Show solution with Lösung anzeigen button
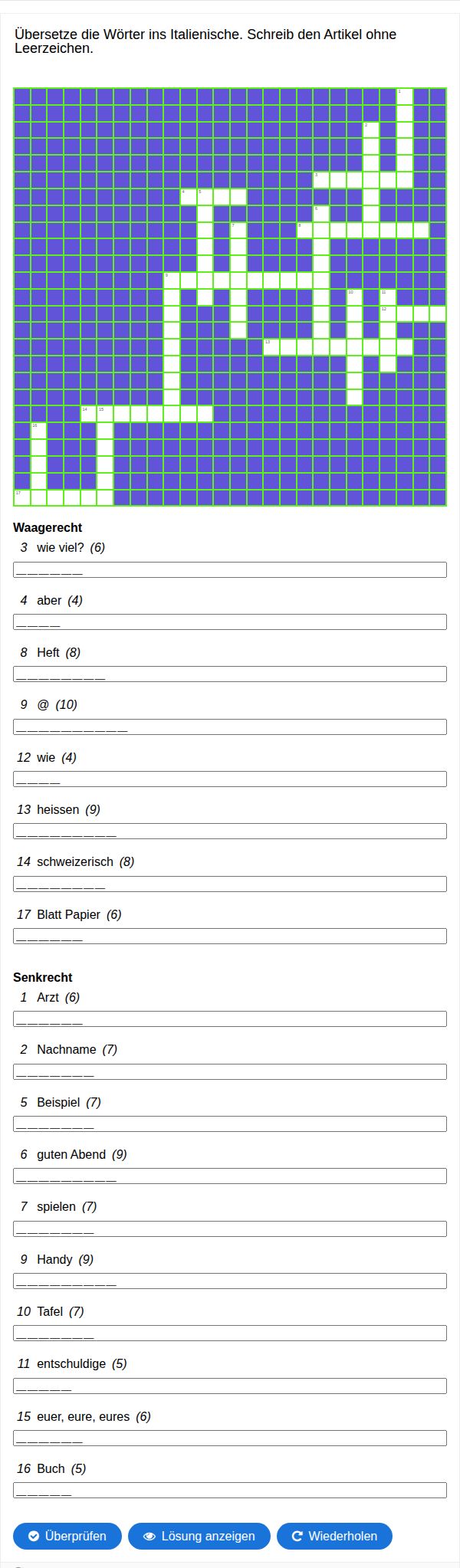Image resolution: width=460 pixels, height=1568 pixels. pos(199,1536)
